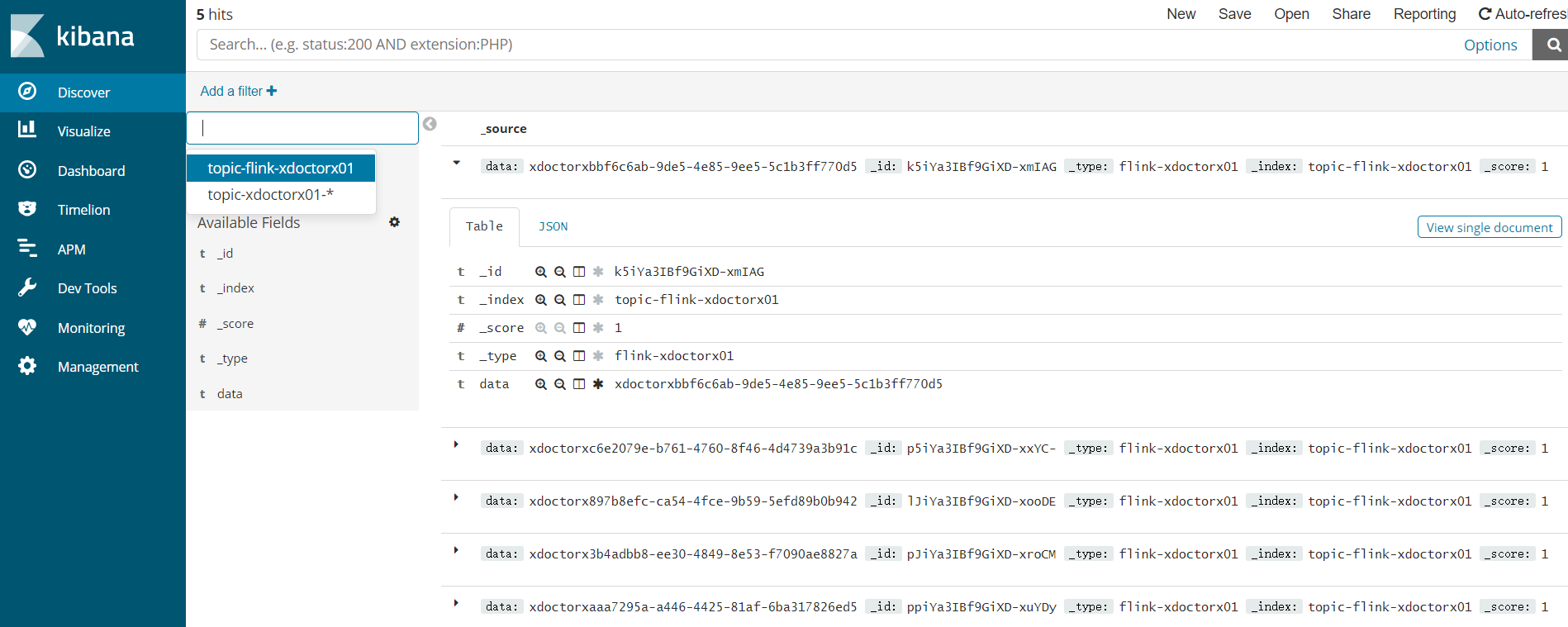This screenshot has height=627, width=1568.
Task: Click the Monitoring heartbeat icon
Action: pos(27,327)
